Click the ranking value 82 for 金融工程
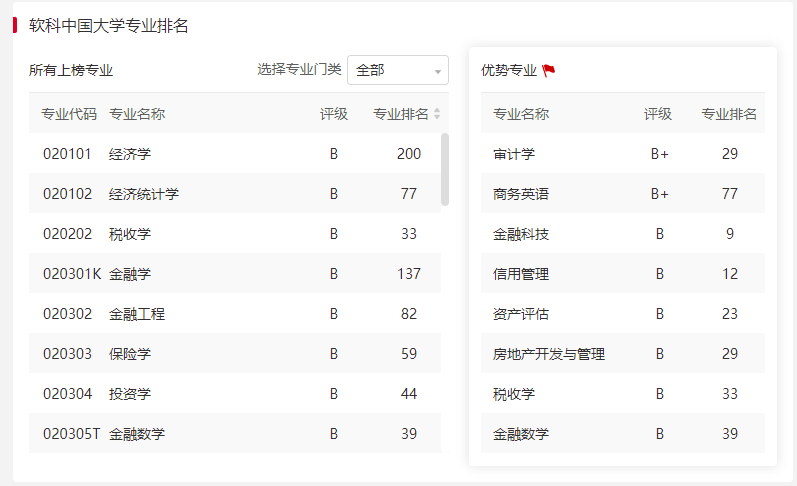 (x=409, y=314)
